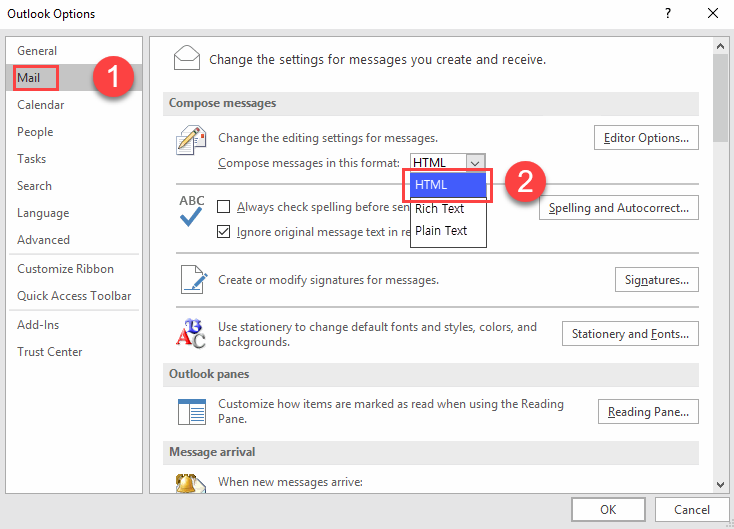The height and width of the screenshot is (529, 734).
Task: Open the help question mark
Action: tap(668, 13)
